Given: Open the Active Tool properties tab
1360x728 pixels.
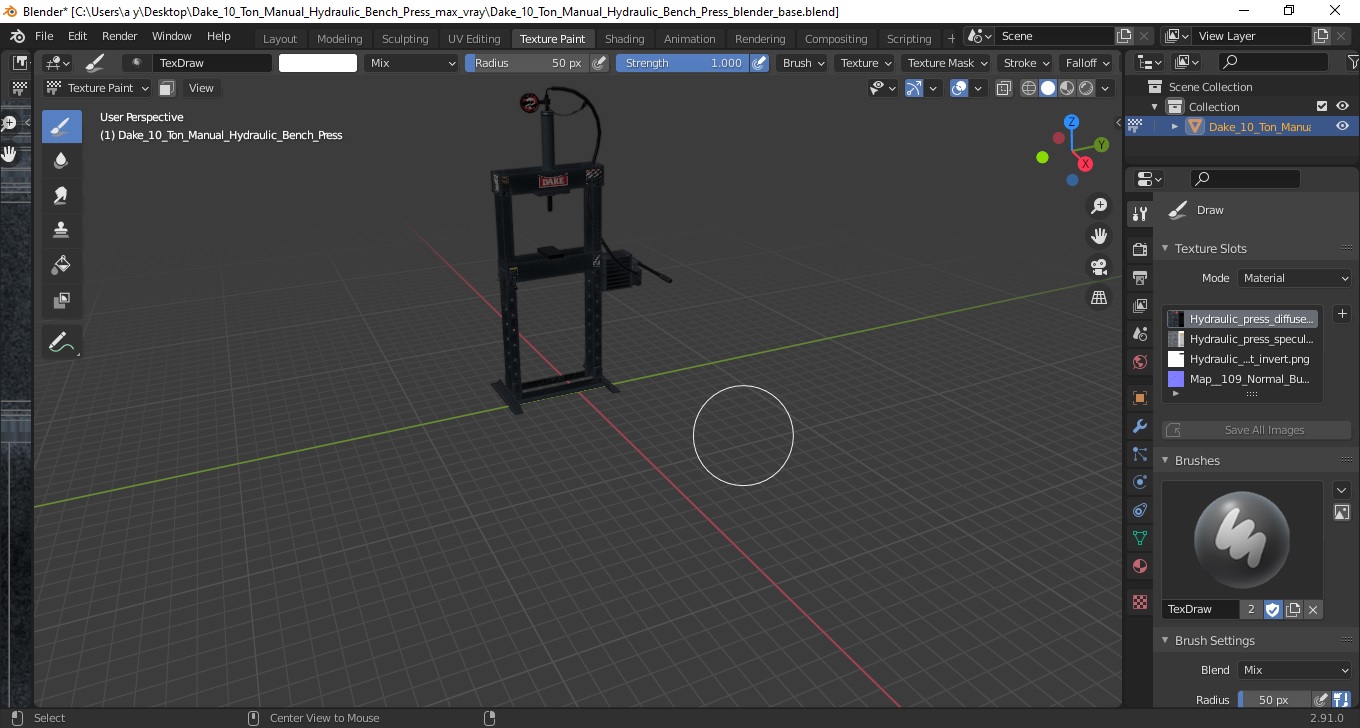Looking at the screenshot, I should pyautogui.click(x=1139, y=213).
